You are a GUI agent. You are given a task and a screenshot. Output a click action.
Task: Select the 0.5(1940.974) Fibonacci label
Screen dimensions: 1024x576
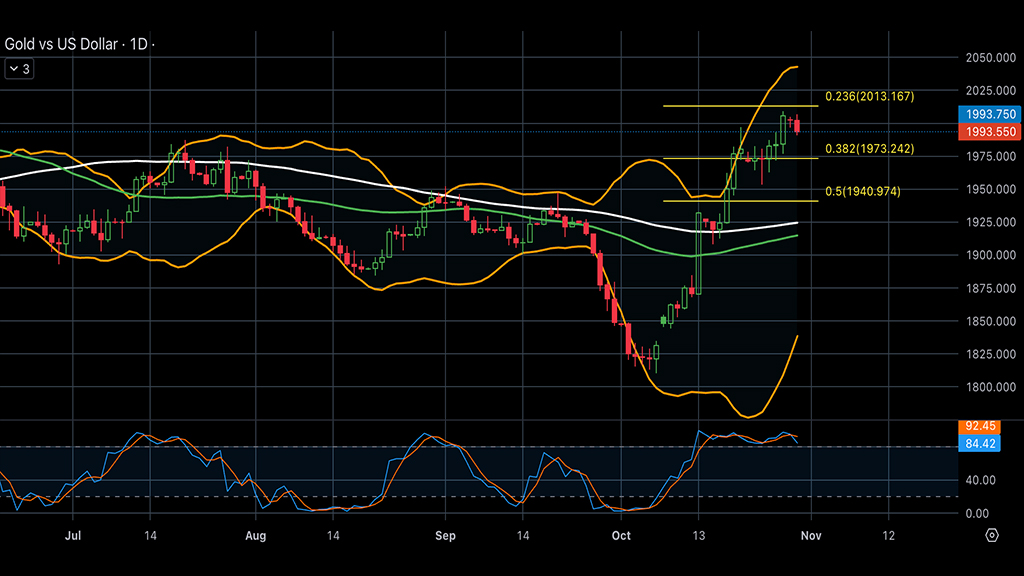tap(863, 191)
